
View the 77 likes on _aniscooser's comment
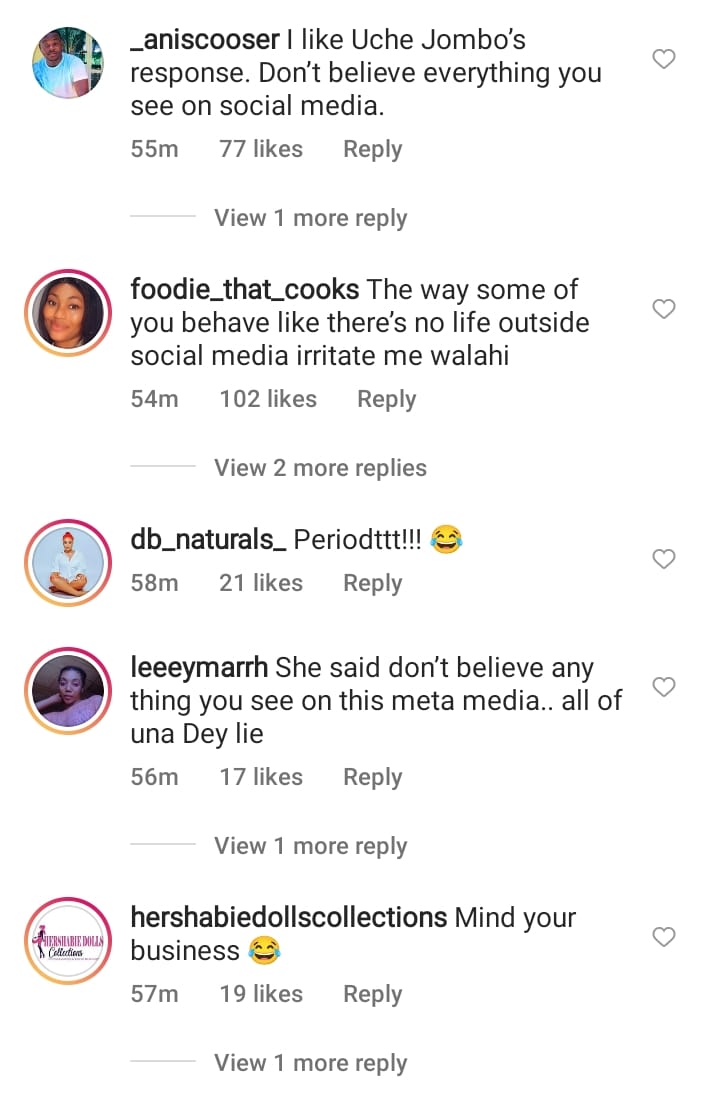point(261,150)
